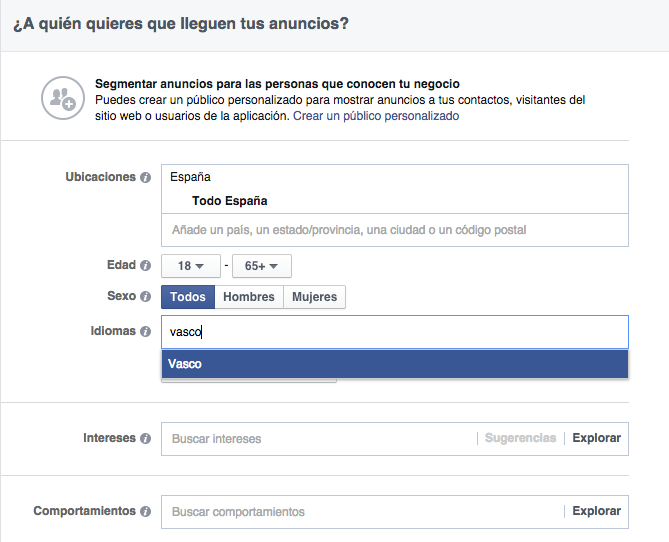
Task: Select Hombres gender option
Action: click(249, 297)
